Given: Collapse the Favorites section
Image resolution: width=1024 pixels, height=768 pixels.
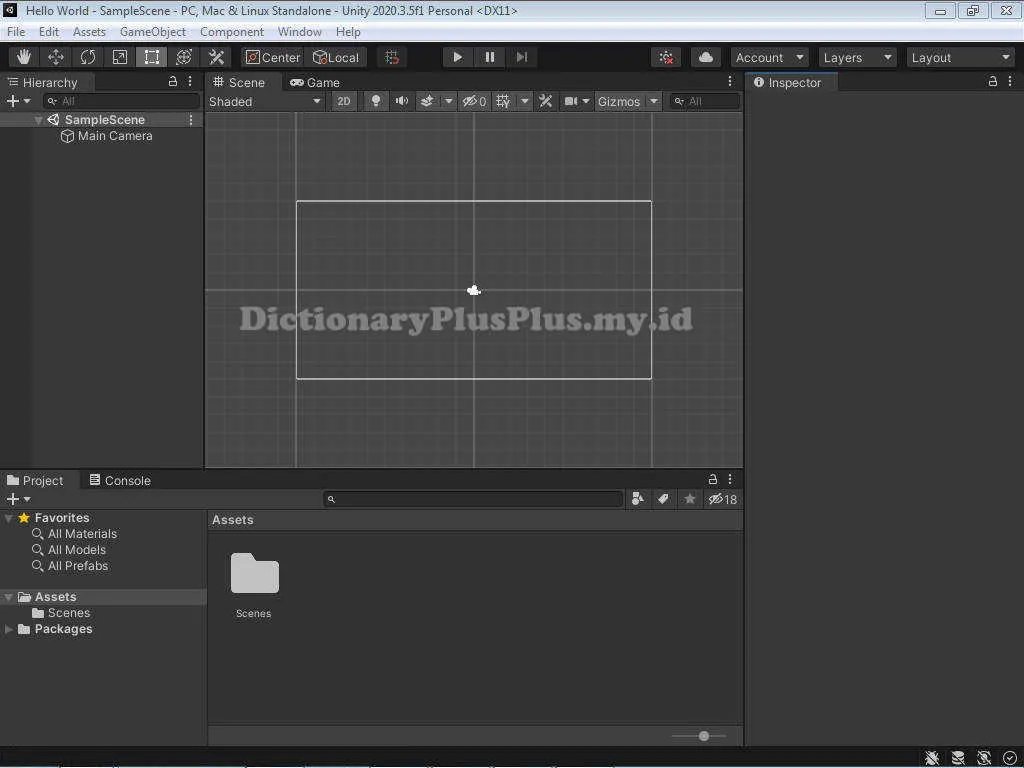Looking at the screenshot, I should click(x=8, y=518).
